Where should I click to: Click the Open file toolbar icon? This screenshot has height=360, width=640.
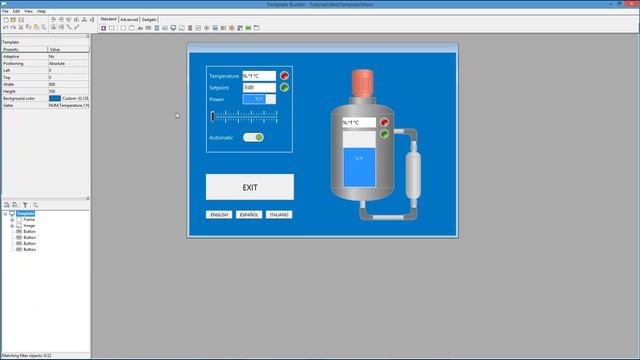13,20
